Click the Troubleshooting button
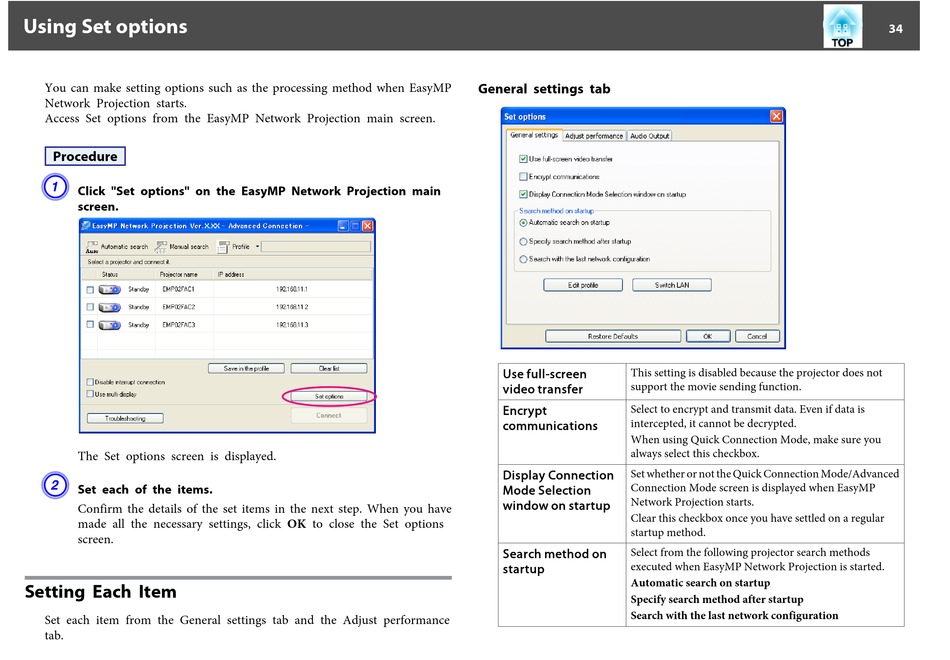 coord(125,418)
